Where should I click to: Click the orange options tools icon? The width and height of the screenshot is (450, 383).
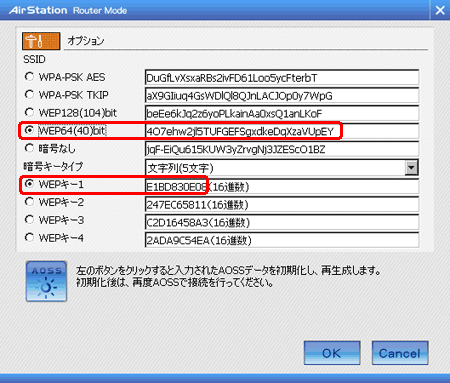(x=41, y=41)
